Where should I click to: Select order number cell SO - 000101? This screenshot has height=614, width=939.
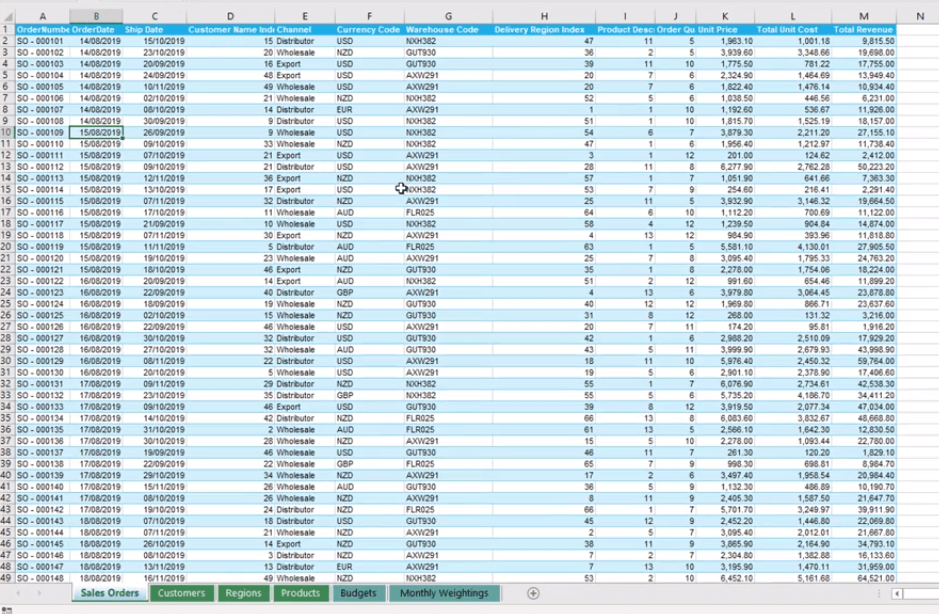43,41
